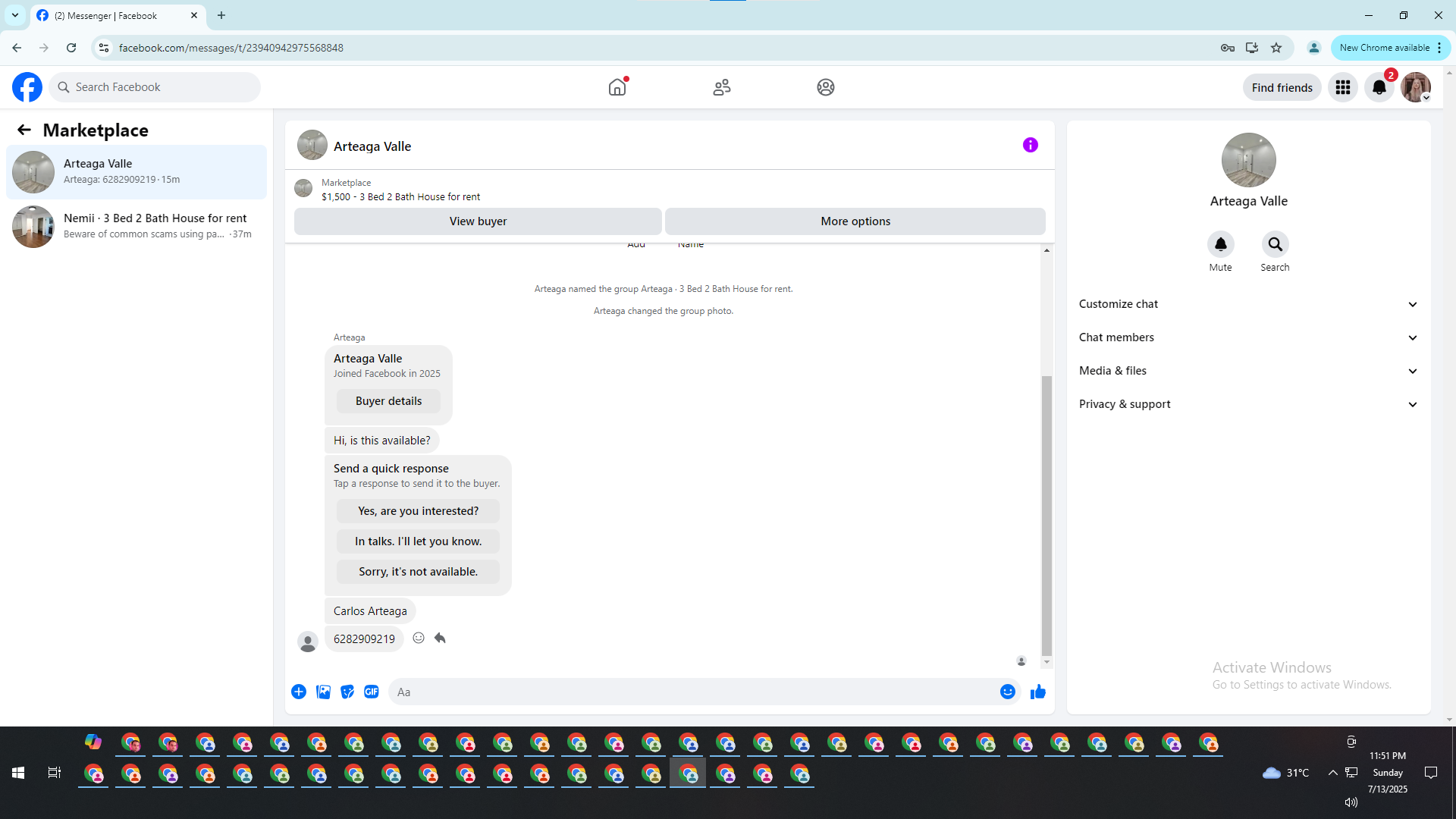Screen dimensions: 1456x819
Task: Attach a photo using image icon
Action: click(x=323, y=692)
